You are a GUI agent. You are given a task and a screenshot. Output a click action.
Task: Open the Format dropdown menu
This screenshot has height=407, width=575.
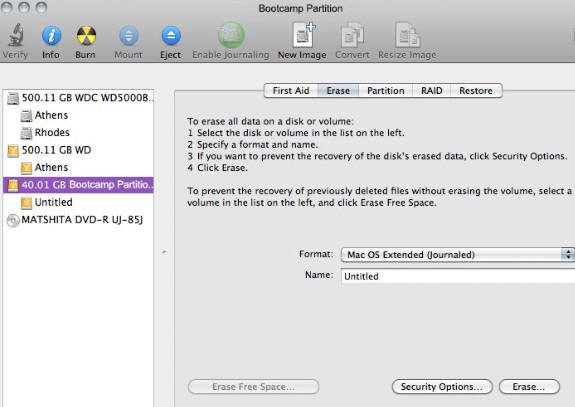point(458,254)
